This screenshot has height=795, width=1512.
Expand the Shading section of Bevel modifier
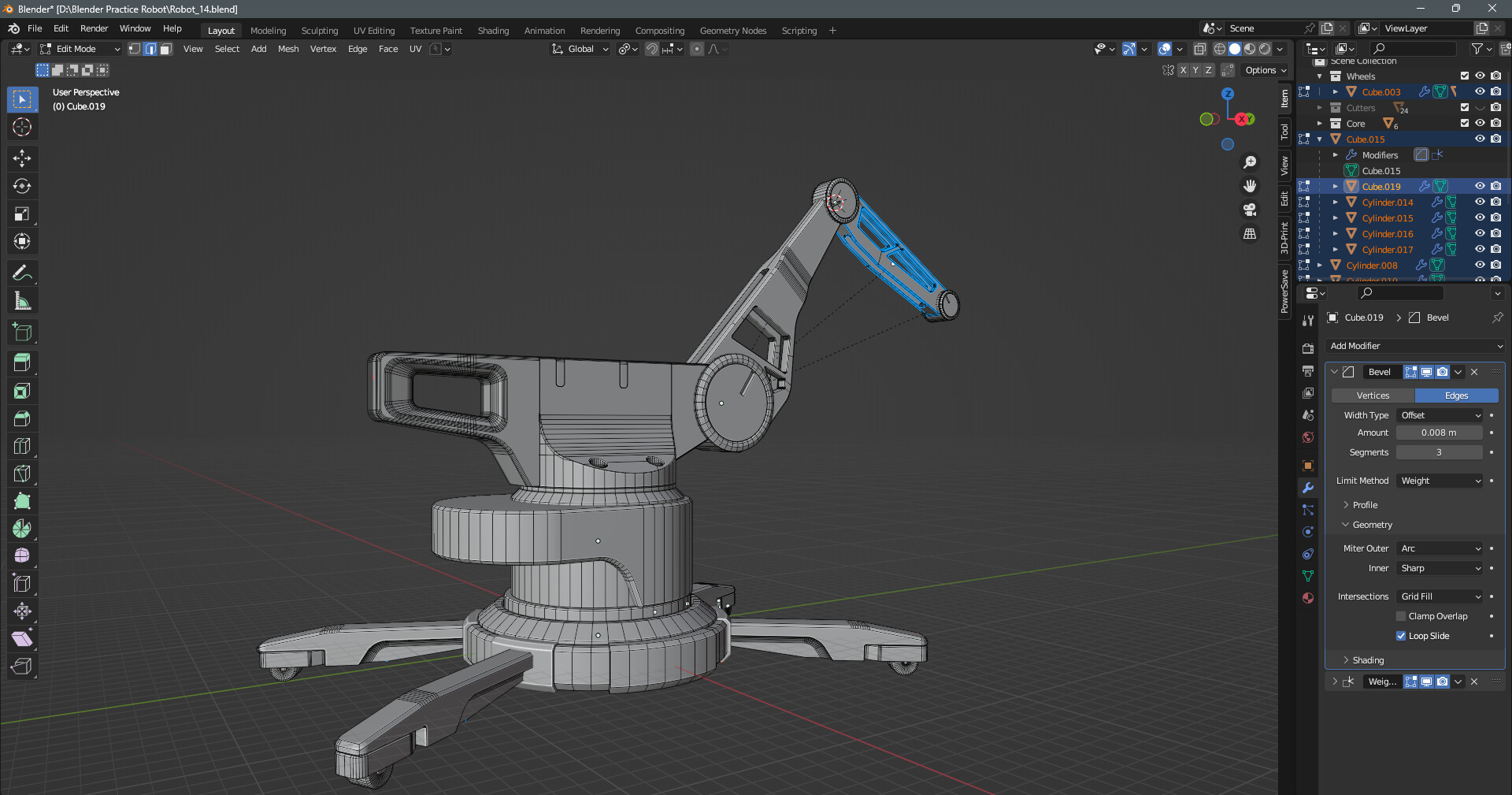tap(1367, 660)
